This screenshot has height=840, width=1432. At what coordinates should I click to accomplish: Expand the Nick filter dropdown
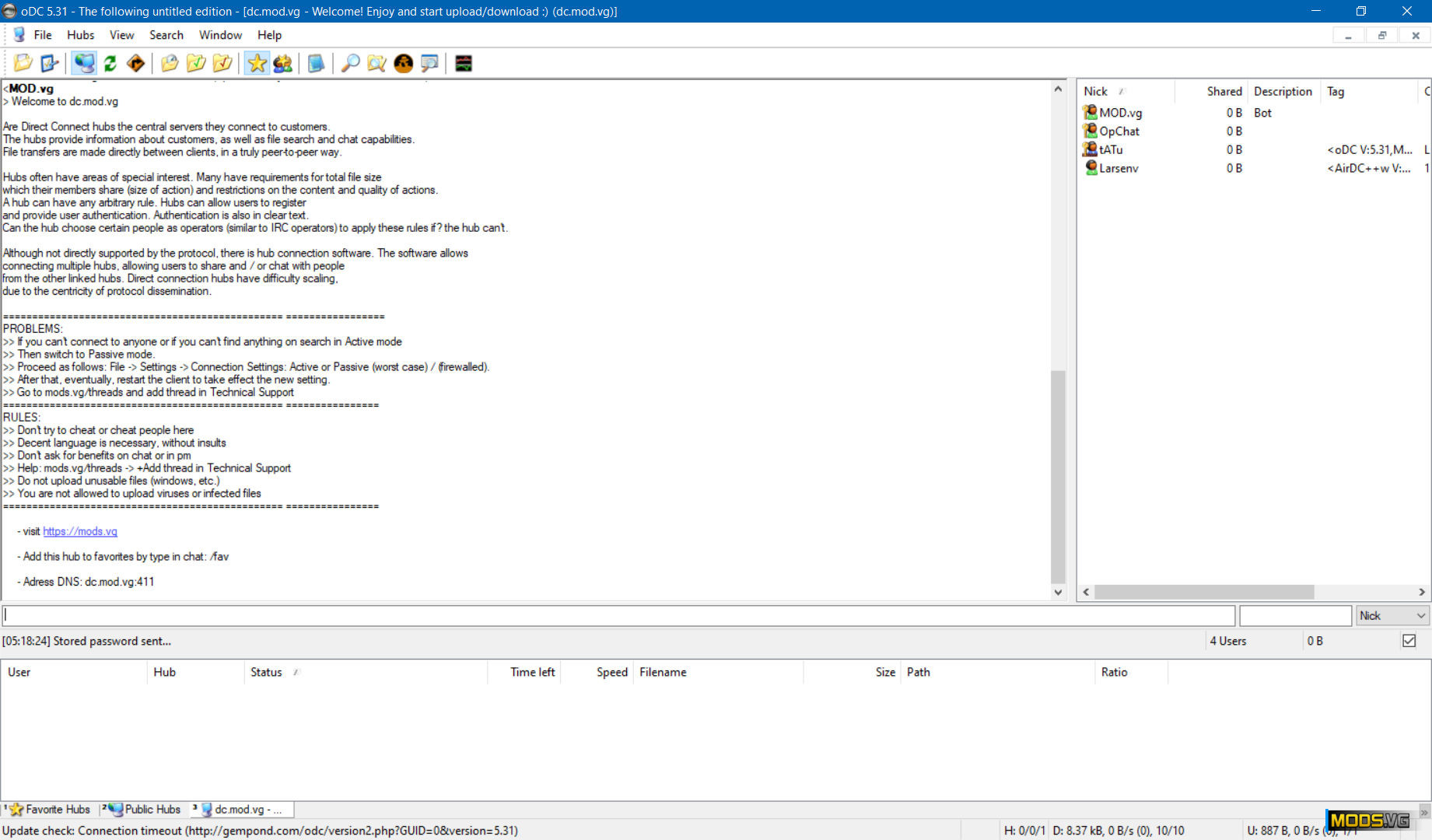(x=1420, y=615)
